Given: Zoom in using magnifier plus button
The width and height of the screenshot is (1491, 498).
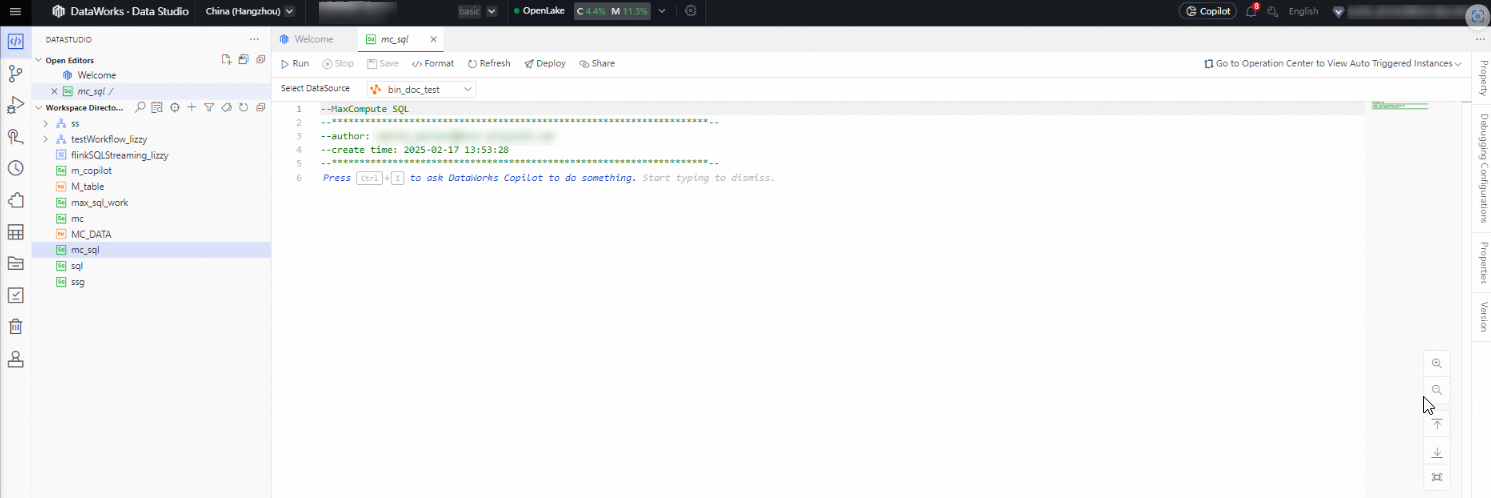Looking at the screenshot, I should coord(1437,363).
